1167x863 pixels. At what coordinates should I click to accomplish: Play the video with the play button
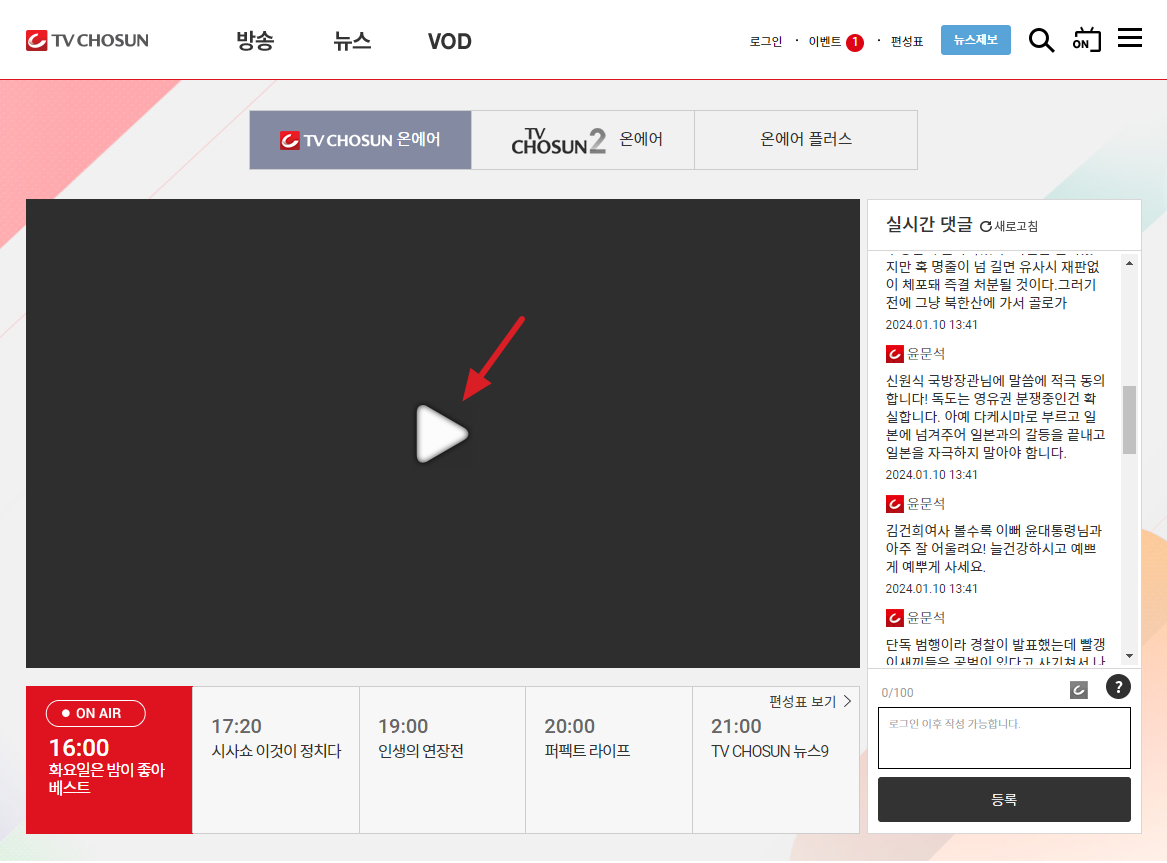(442, 434)
